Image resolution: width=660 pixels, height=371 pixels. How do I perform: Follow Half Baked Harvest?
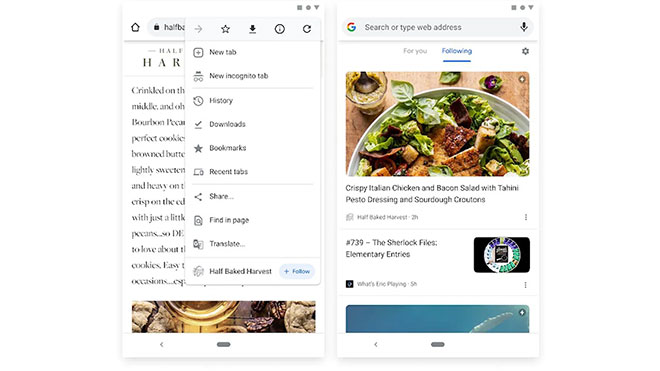297,272
